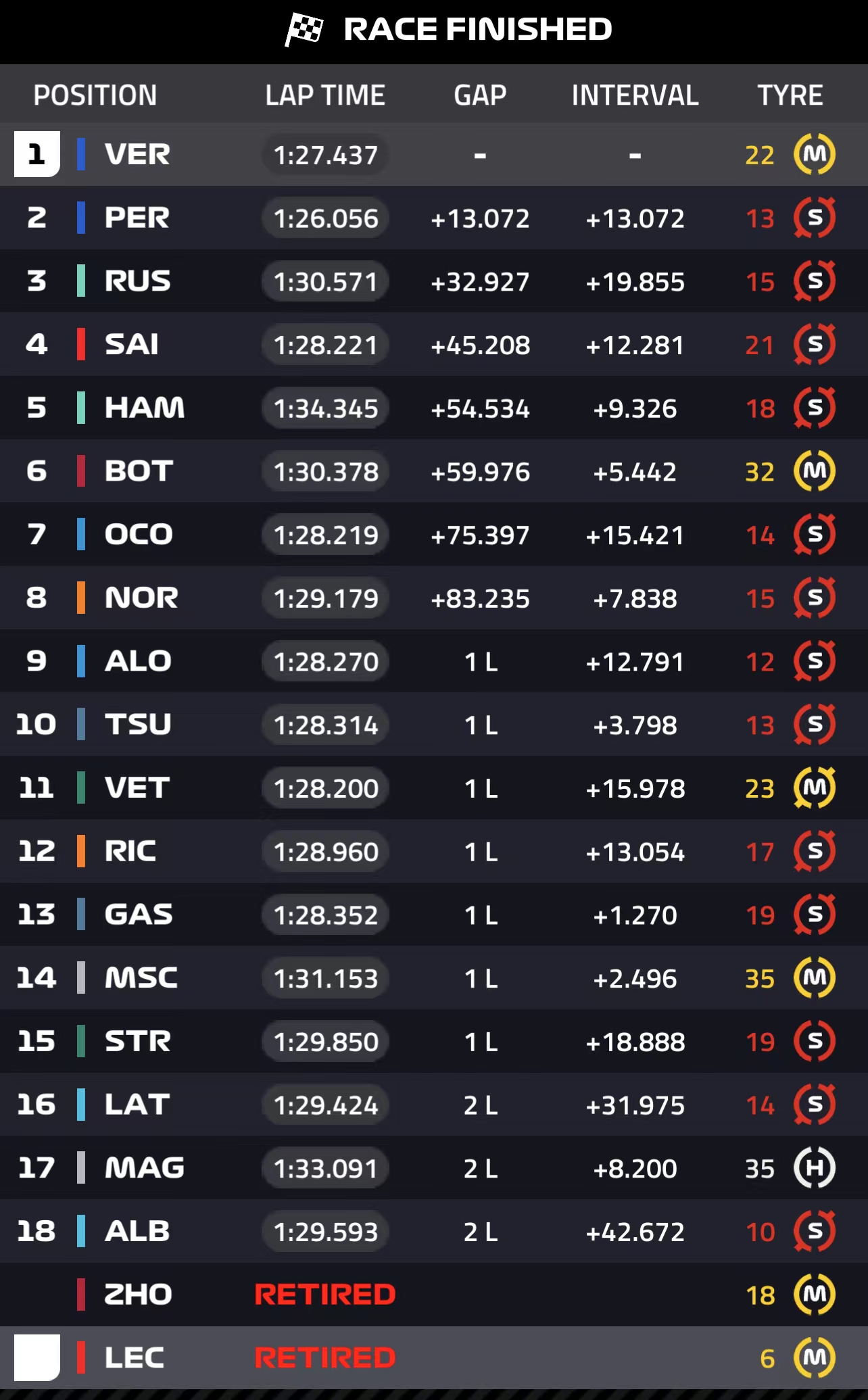Open driver HAM's row
The height and width of the screenshot is (1400, 868).
[x=434, y=408]
